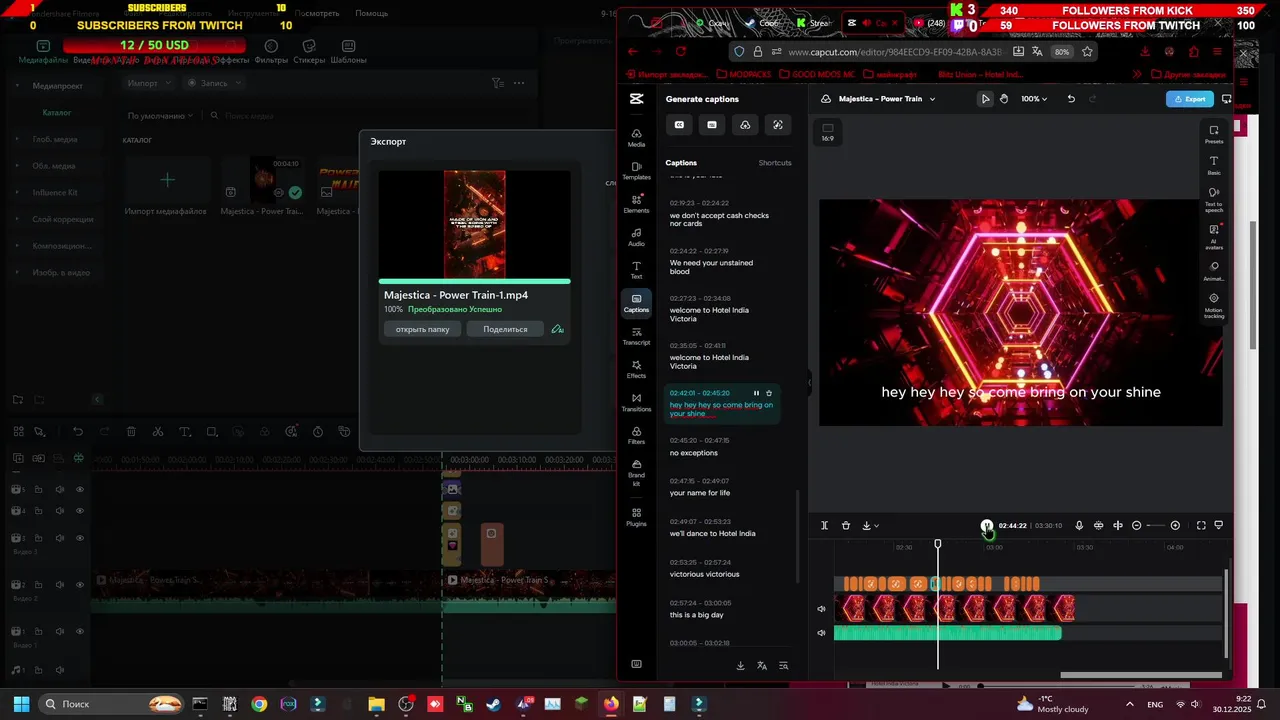Open the Шаблоны tab in Filmora
The width and height of the screenshot is (1280, 720).
pyautogui.click(x=349, y=52)
